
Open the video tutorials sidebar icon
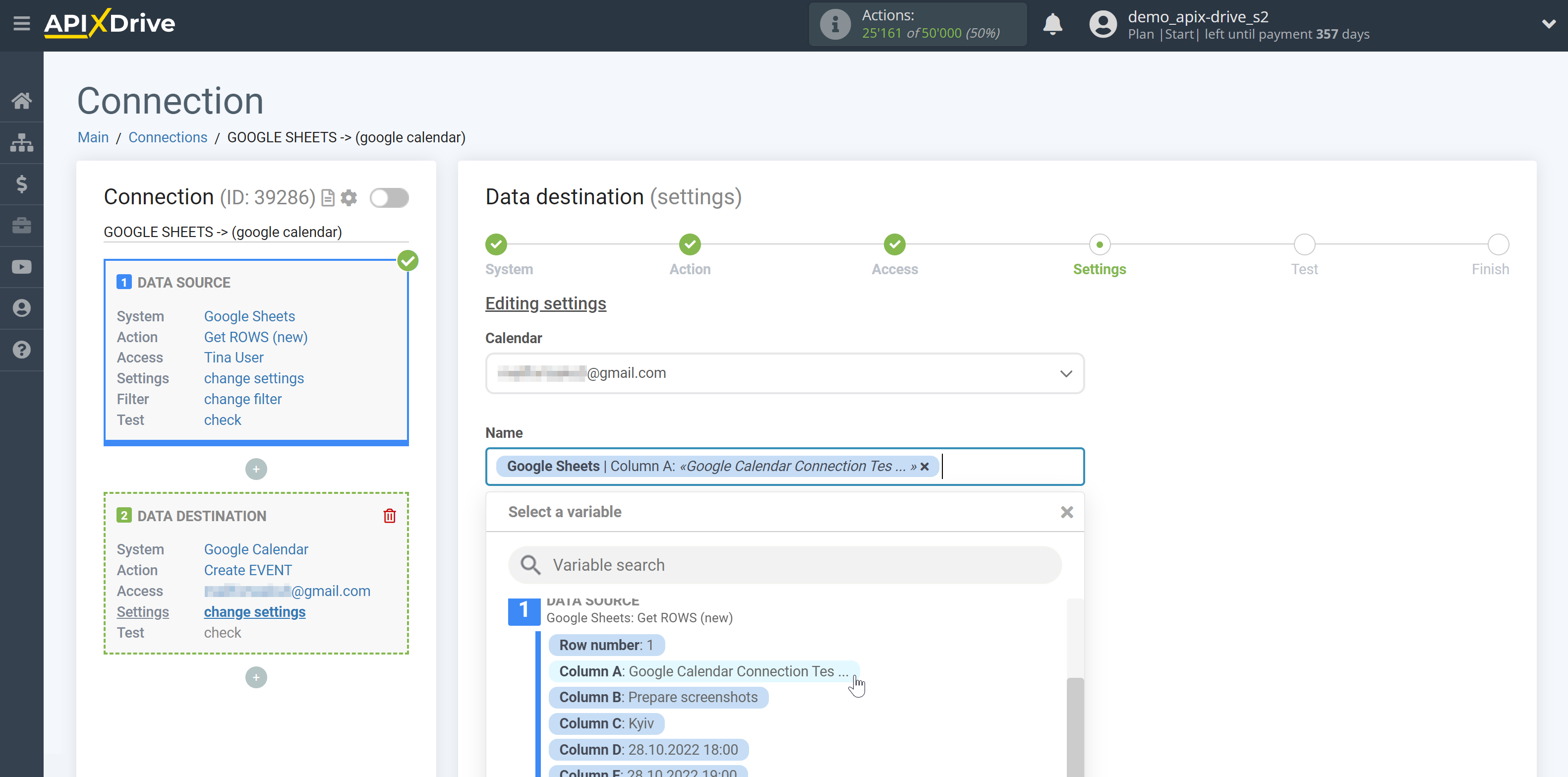pos(22,267)
